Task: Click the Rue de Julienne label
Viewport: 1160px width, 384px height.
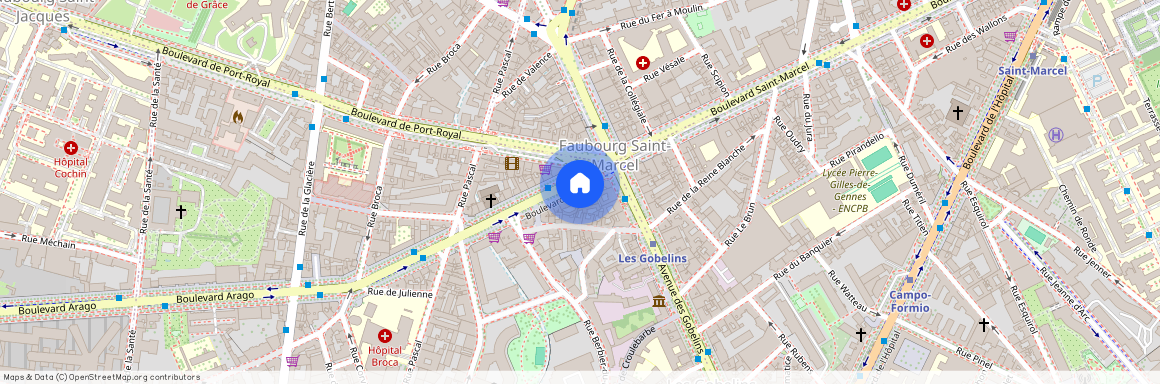Action: tap(399, 294)
